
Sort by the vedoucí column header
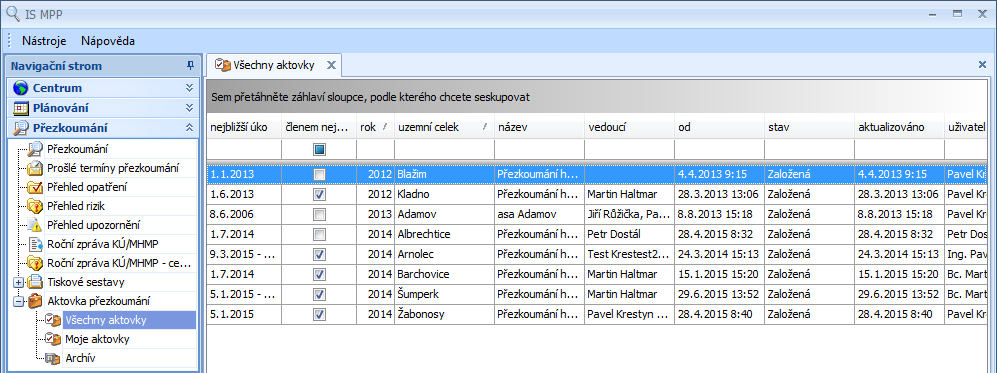[629, 127]
